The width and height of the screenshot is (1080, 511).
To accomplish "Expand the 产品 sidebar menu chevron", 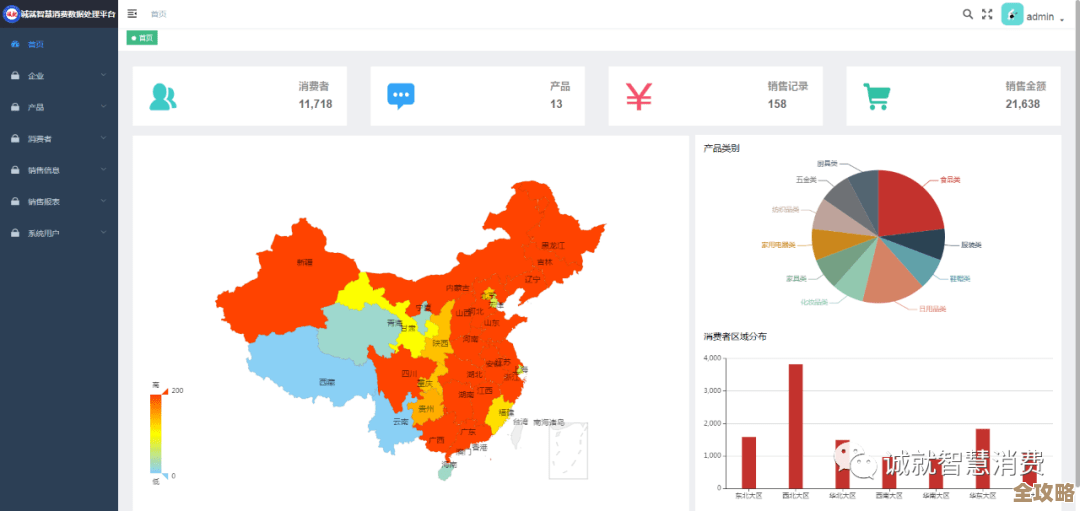I will pyautogui.click(x=103, y=107).
